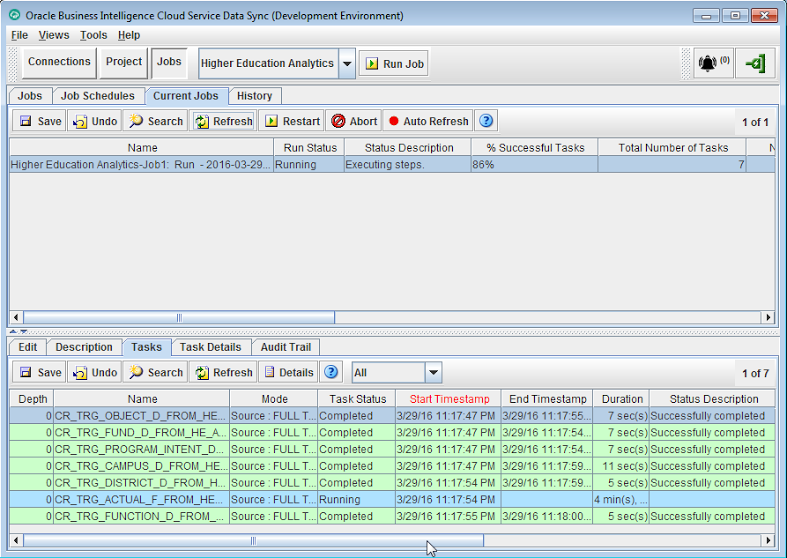Sort tasks by Start Timestamp header

[449, 399]
